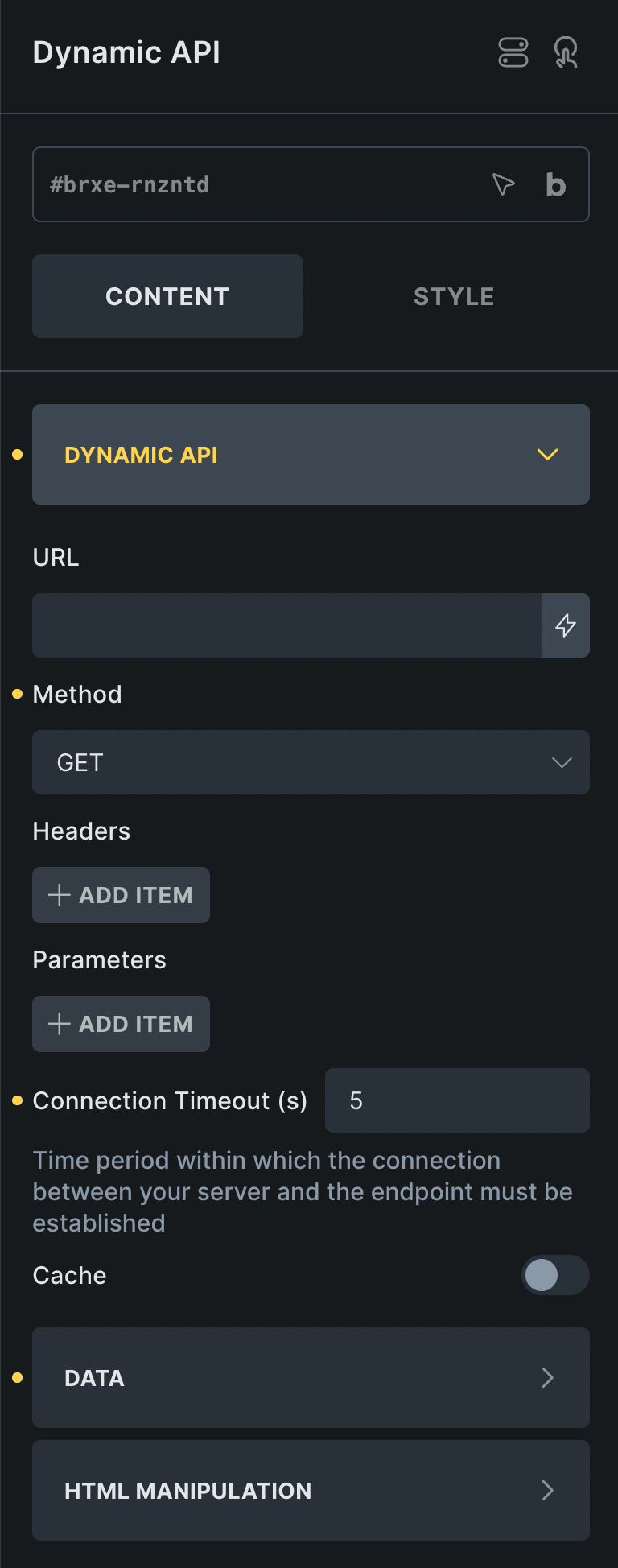Switch to the STYLE tab
This screenshot has width=618, height=1568.
pos(453,295)
